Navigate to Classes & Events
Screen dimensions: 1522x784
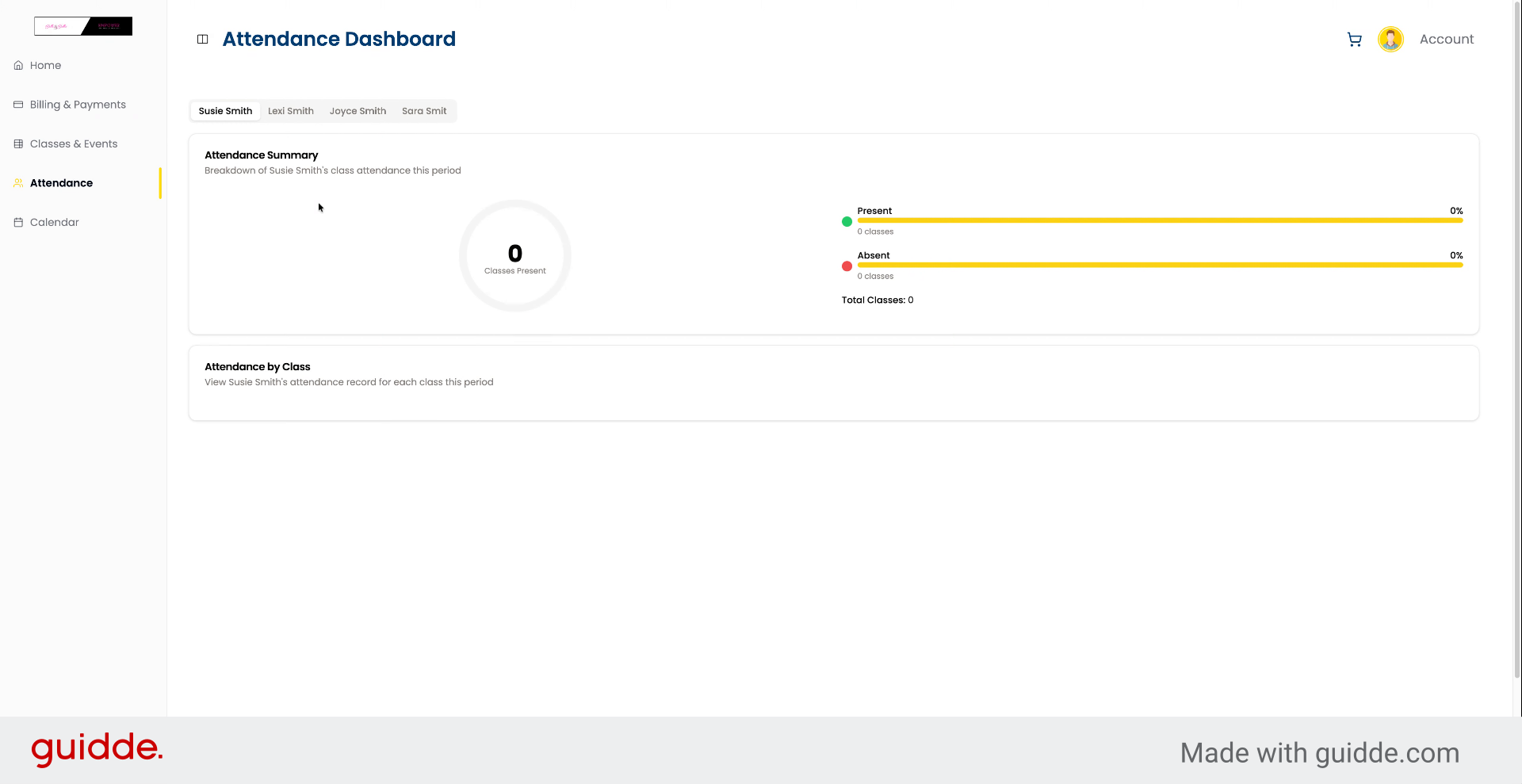click(x=74, y=143)
